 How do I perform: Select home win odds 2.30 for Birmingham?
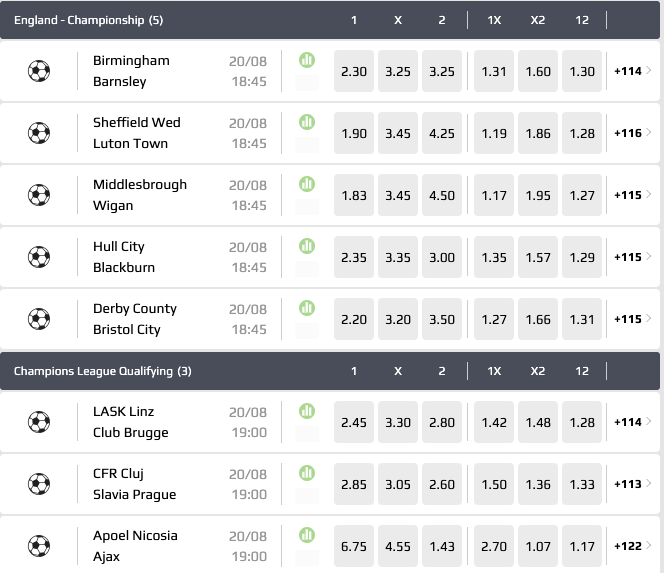(354, 71)
